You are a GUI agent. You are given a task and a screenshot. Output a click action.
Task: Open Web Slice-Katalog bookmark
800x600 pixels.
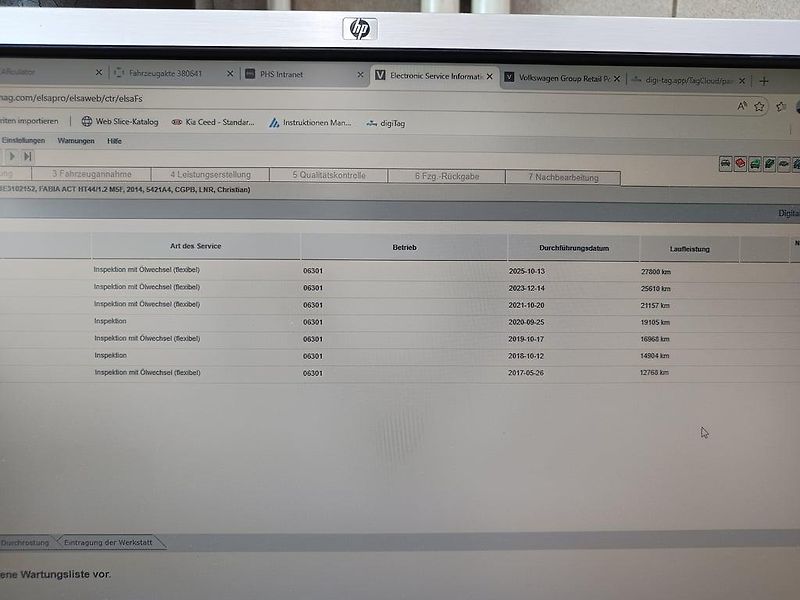(x=120, y=121)
